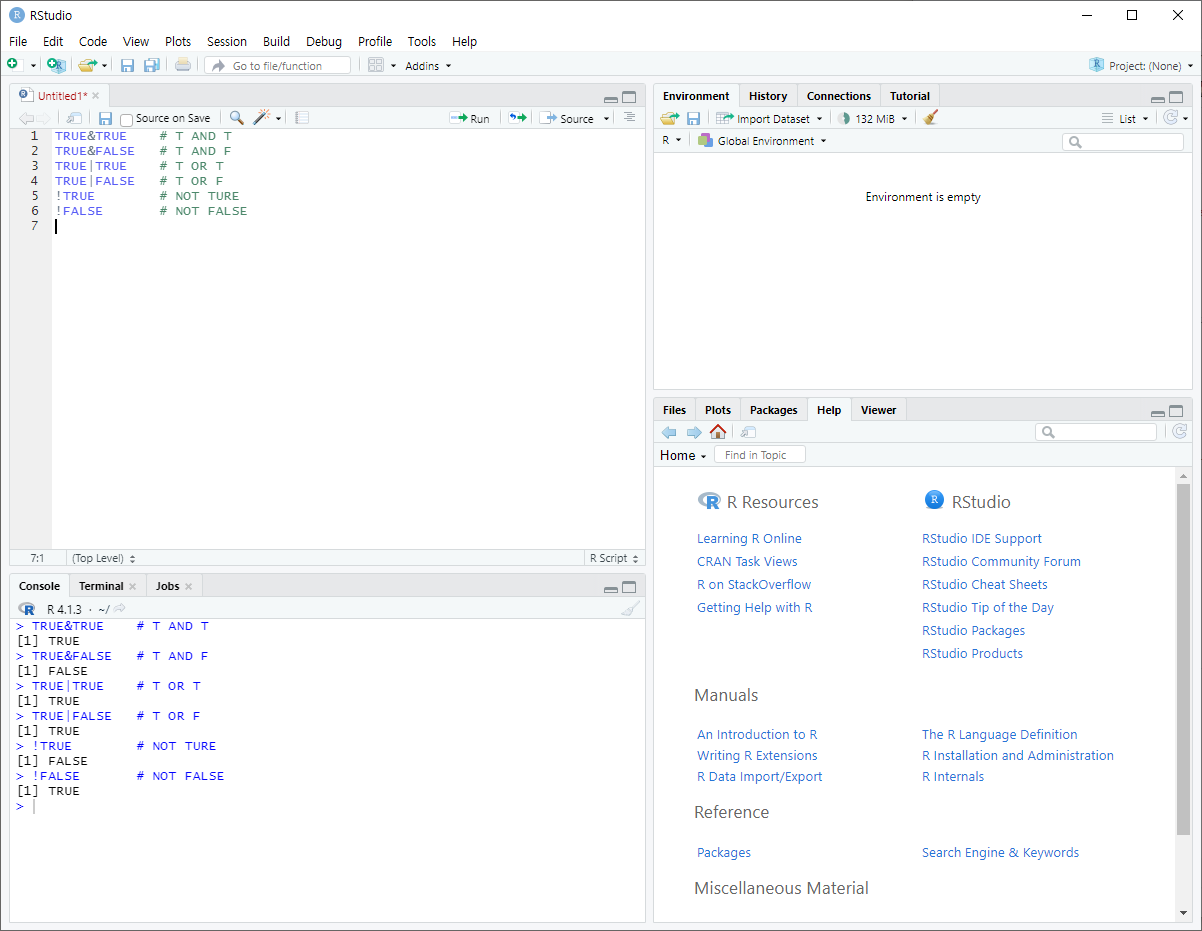Click the Help back arrow icon
This screenshot has width=1202, height=931.
click(x=669, y=432)
